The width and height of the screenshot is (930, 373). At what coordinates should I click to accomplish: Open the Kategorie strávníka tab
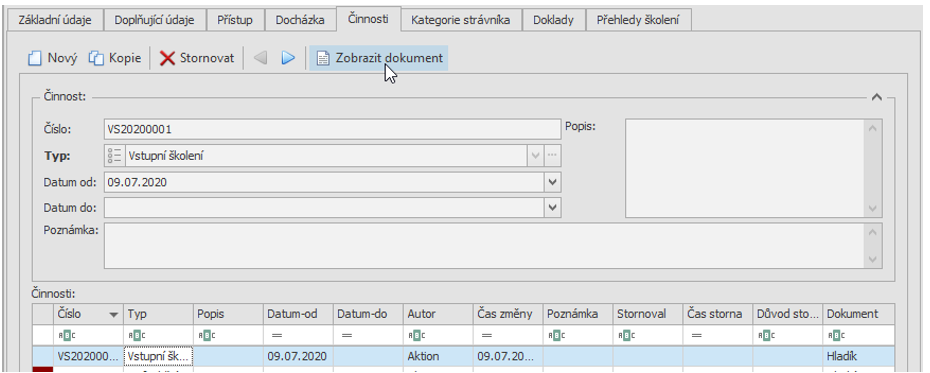(461, 20)
